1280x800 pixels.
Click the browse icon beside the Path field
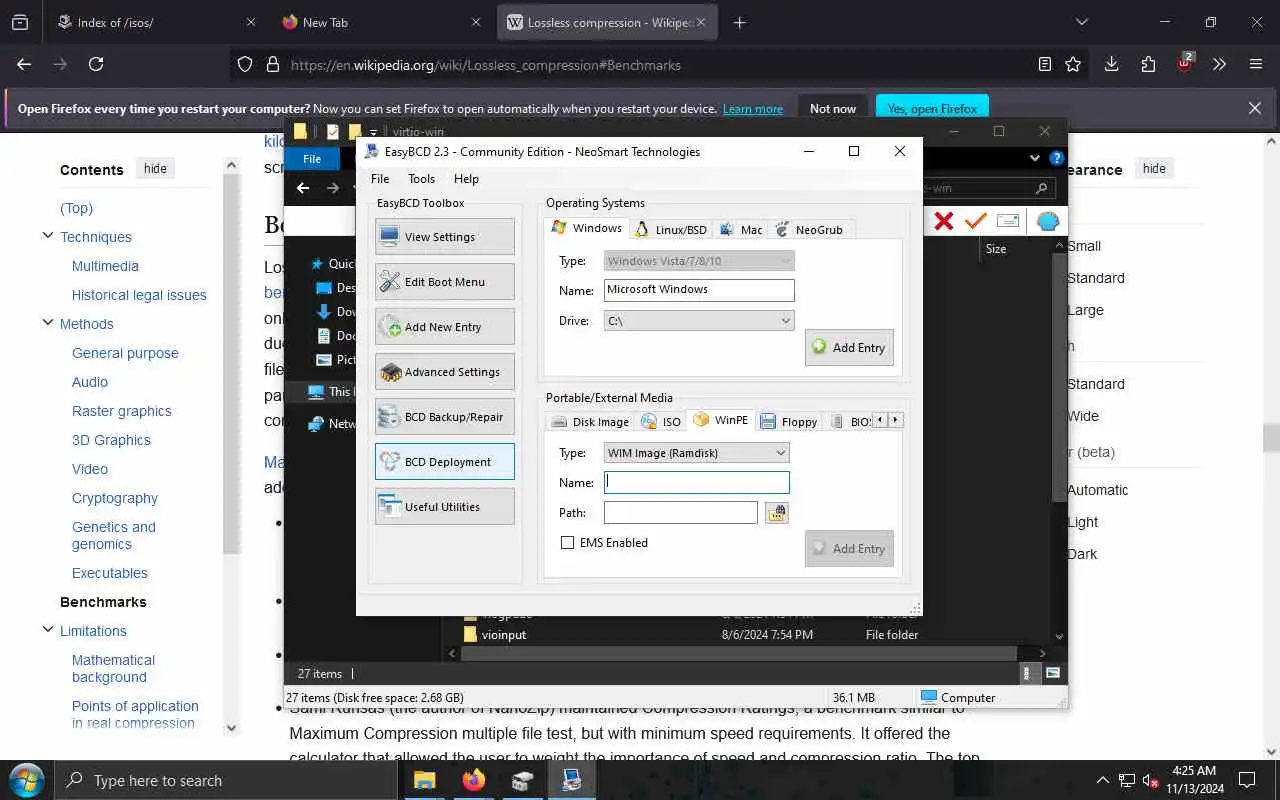point(776,513)
